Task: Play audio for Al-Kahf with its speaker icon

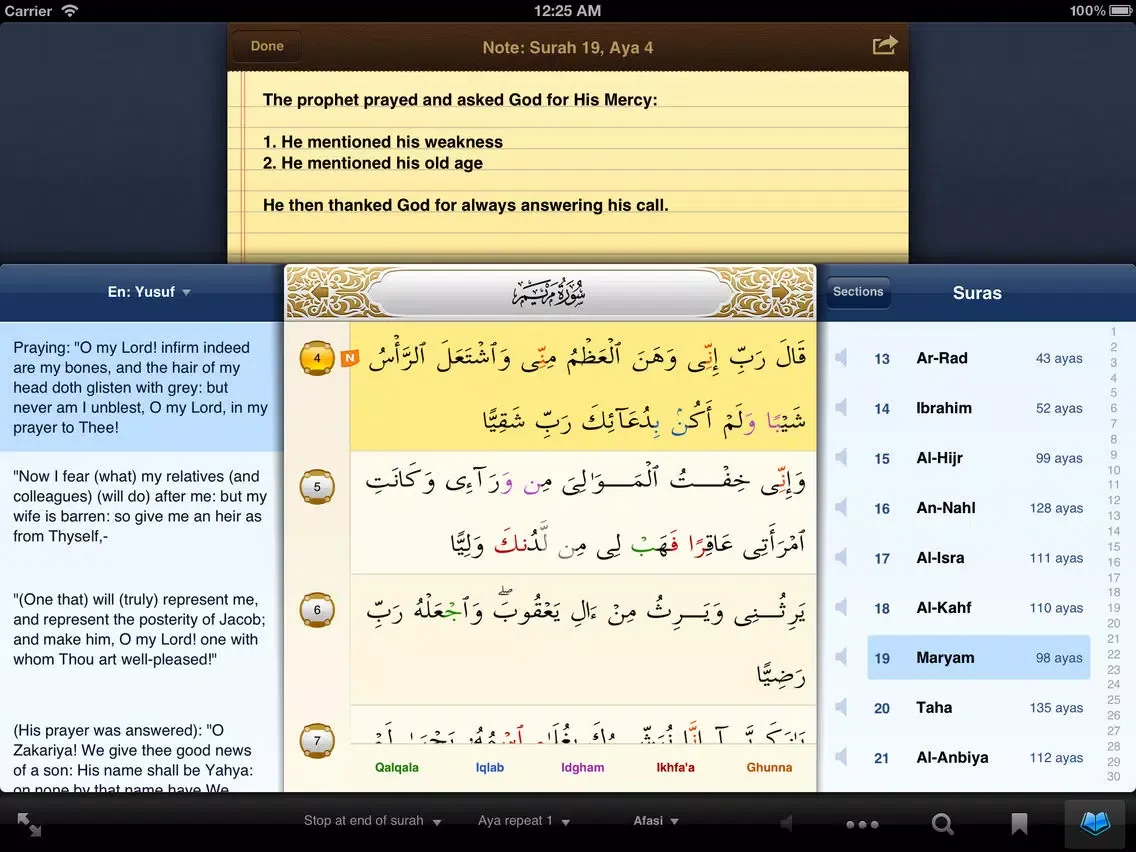Action: (840, 607)
